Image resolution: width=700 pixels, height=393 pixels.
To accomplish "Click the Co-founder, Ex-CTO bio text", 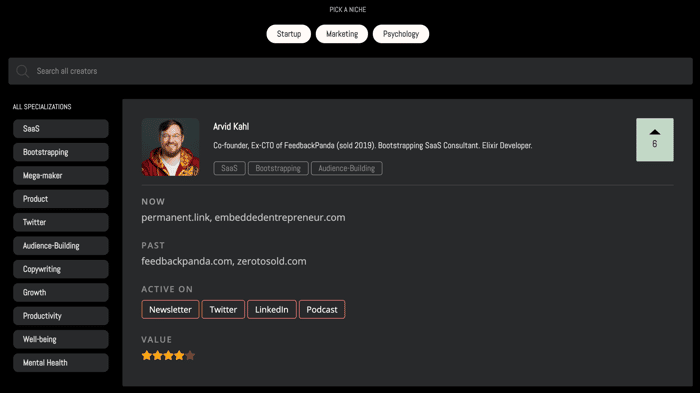I will pyautogui.click(x=373, y=146).
